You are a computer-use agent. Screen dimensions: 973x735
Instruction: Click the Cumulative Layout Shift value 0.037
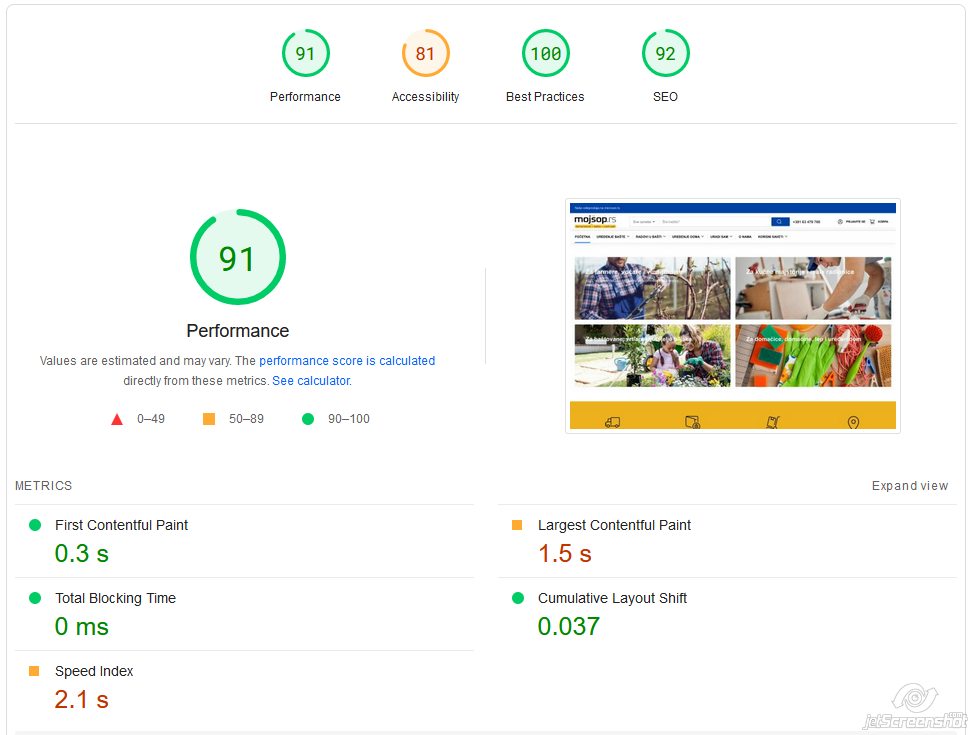[x=568, y=626]
